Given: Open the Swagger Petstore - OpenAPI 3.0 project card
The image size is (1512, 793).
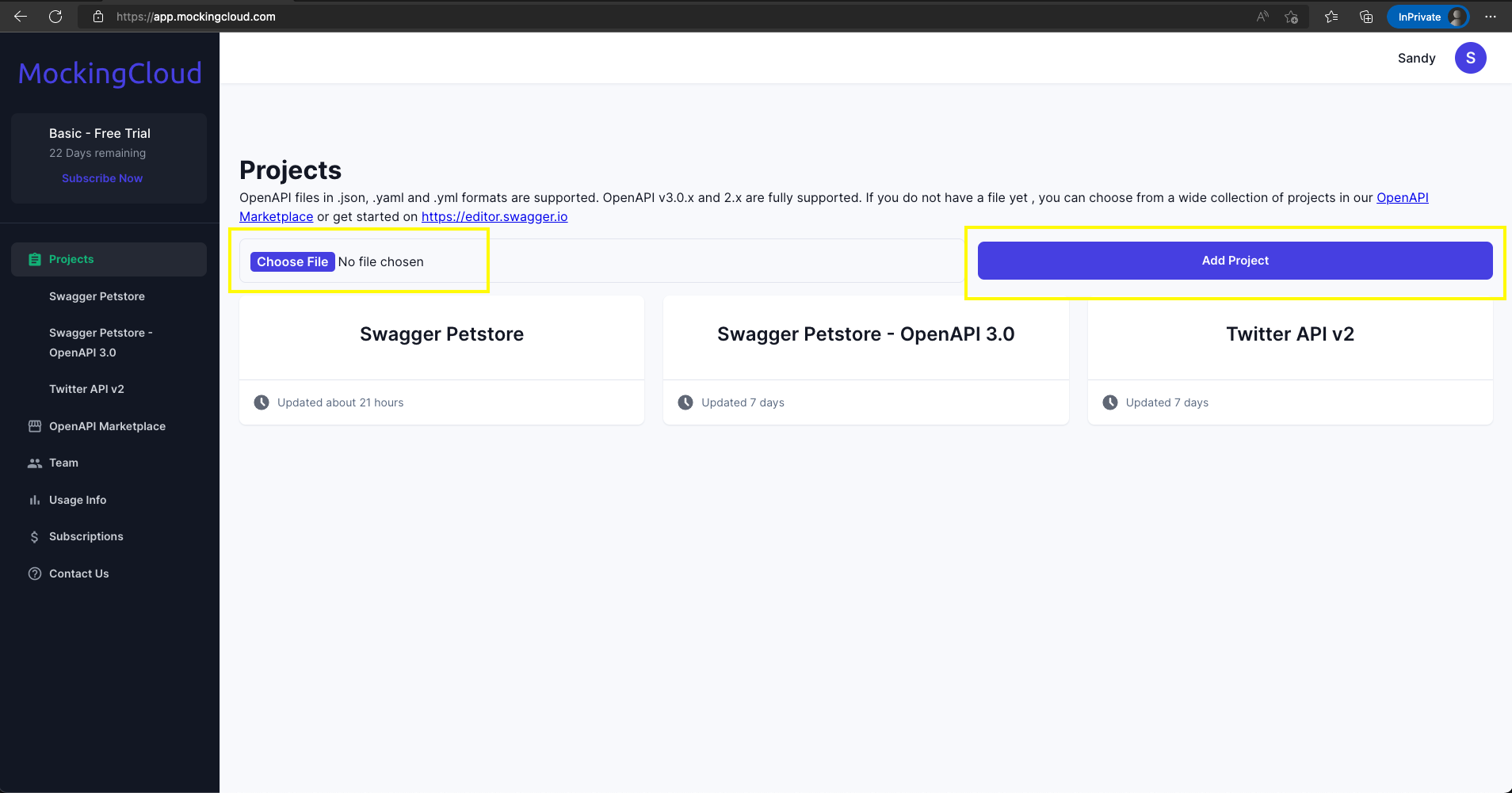Looking at the screenshot, I should point(866,360).
